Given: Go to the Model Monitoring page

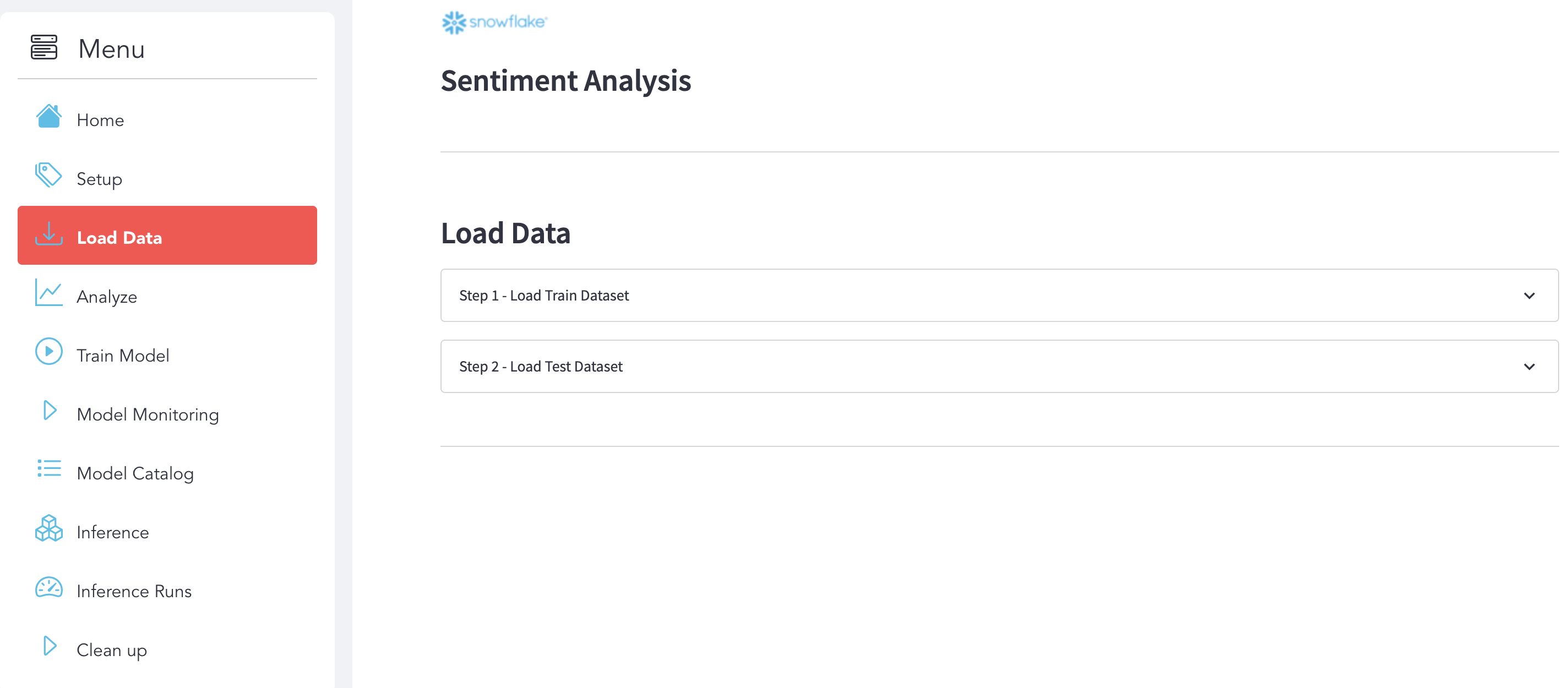Looking at the screenshot, I should tap(148, 415).
